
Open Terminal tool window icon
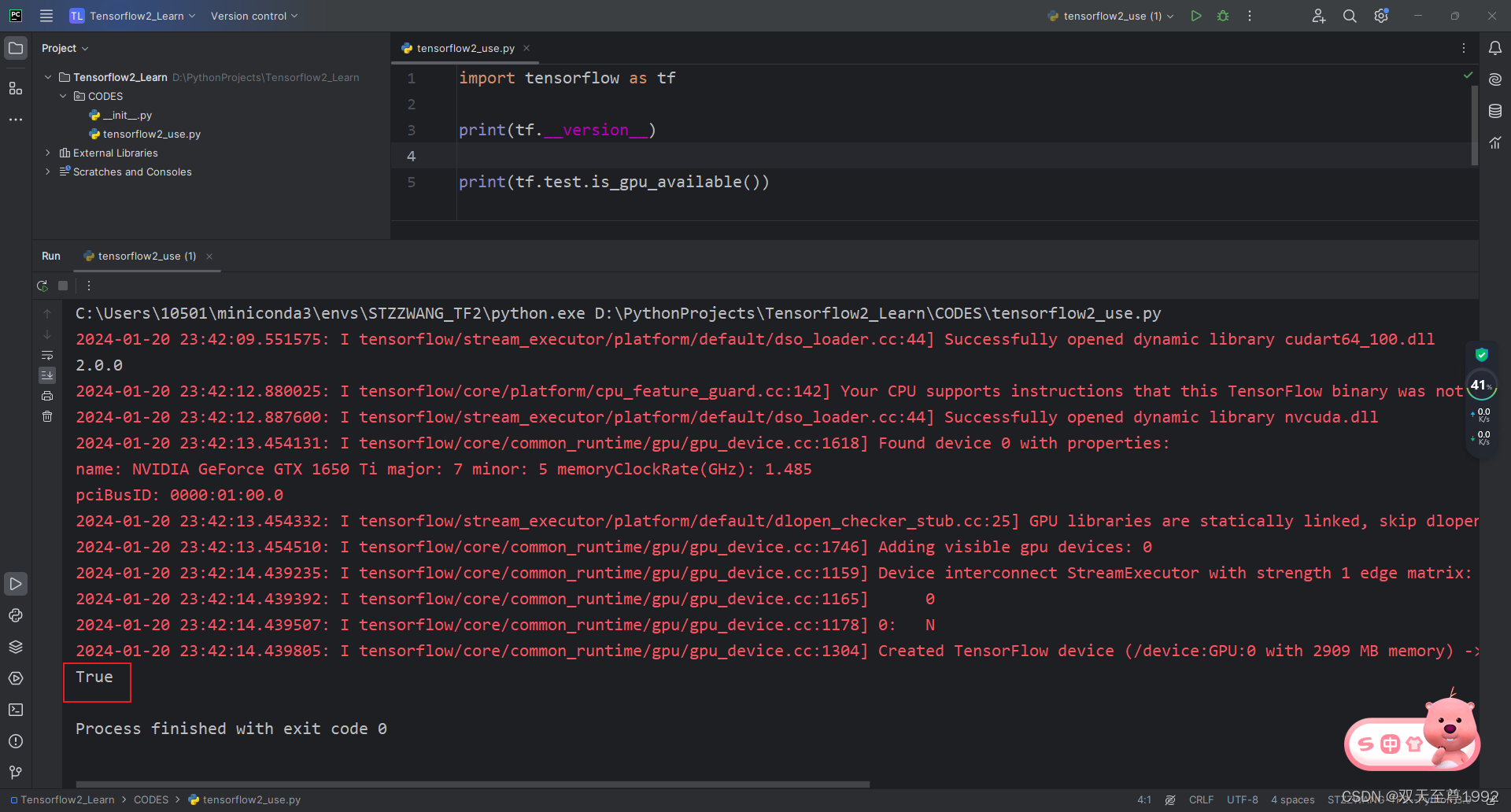[x=16, y=710]
